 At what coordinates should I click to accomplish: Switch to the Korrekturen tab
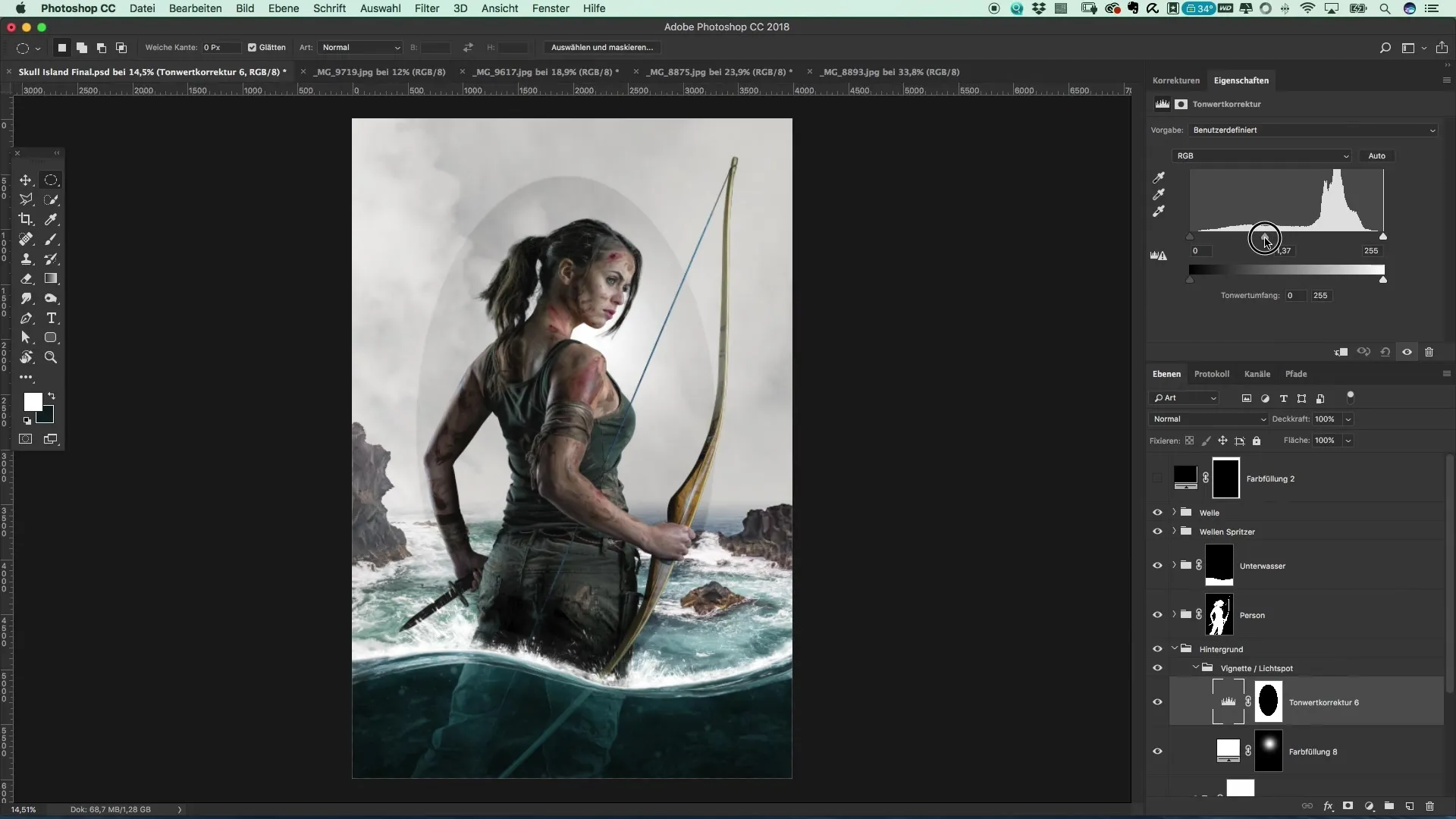[x=1176, y=80]
